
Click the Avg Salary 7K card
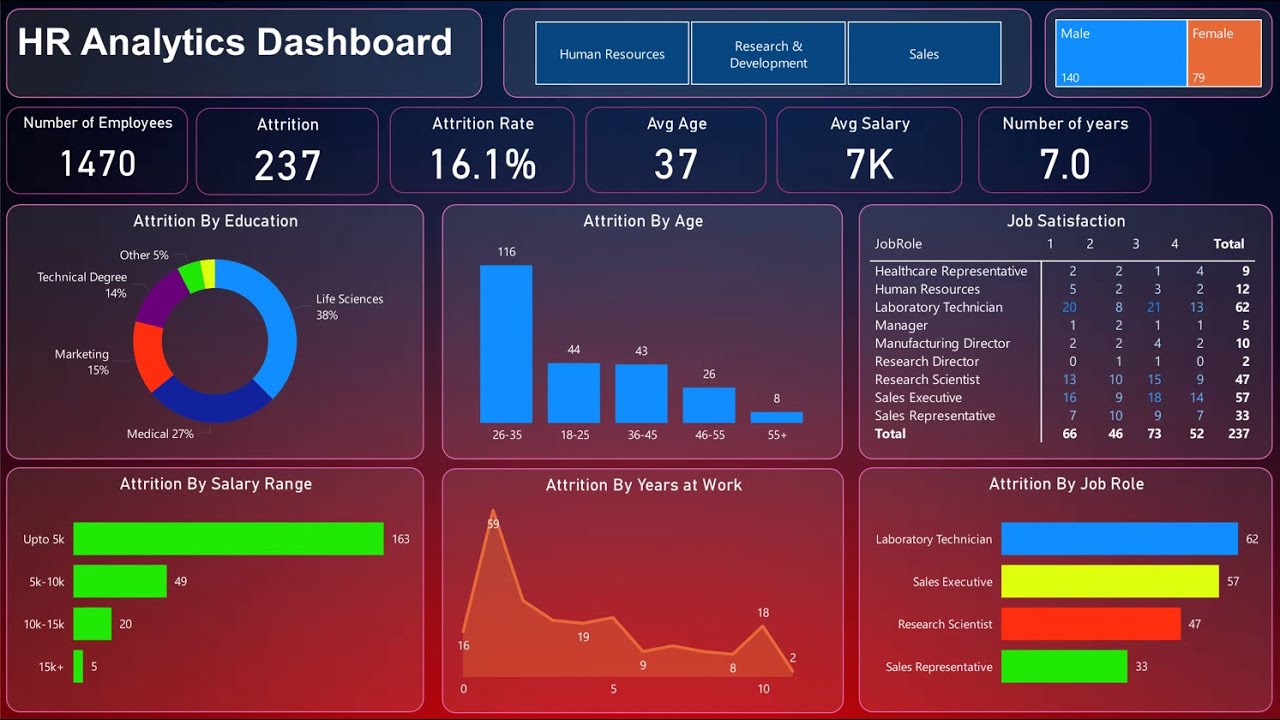pos(869,150)
